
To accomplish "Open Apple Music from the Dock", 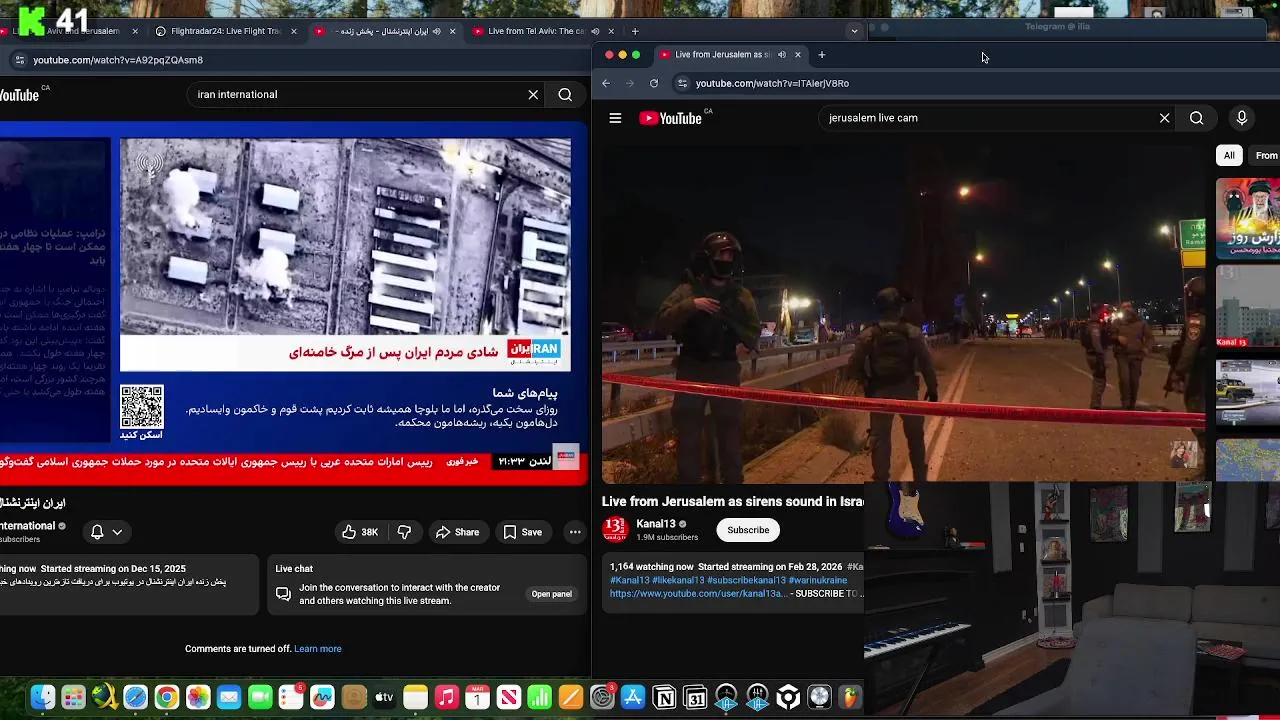I will click(x=446, y=697).
